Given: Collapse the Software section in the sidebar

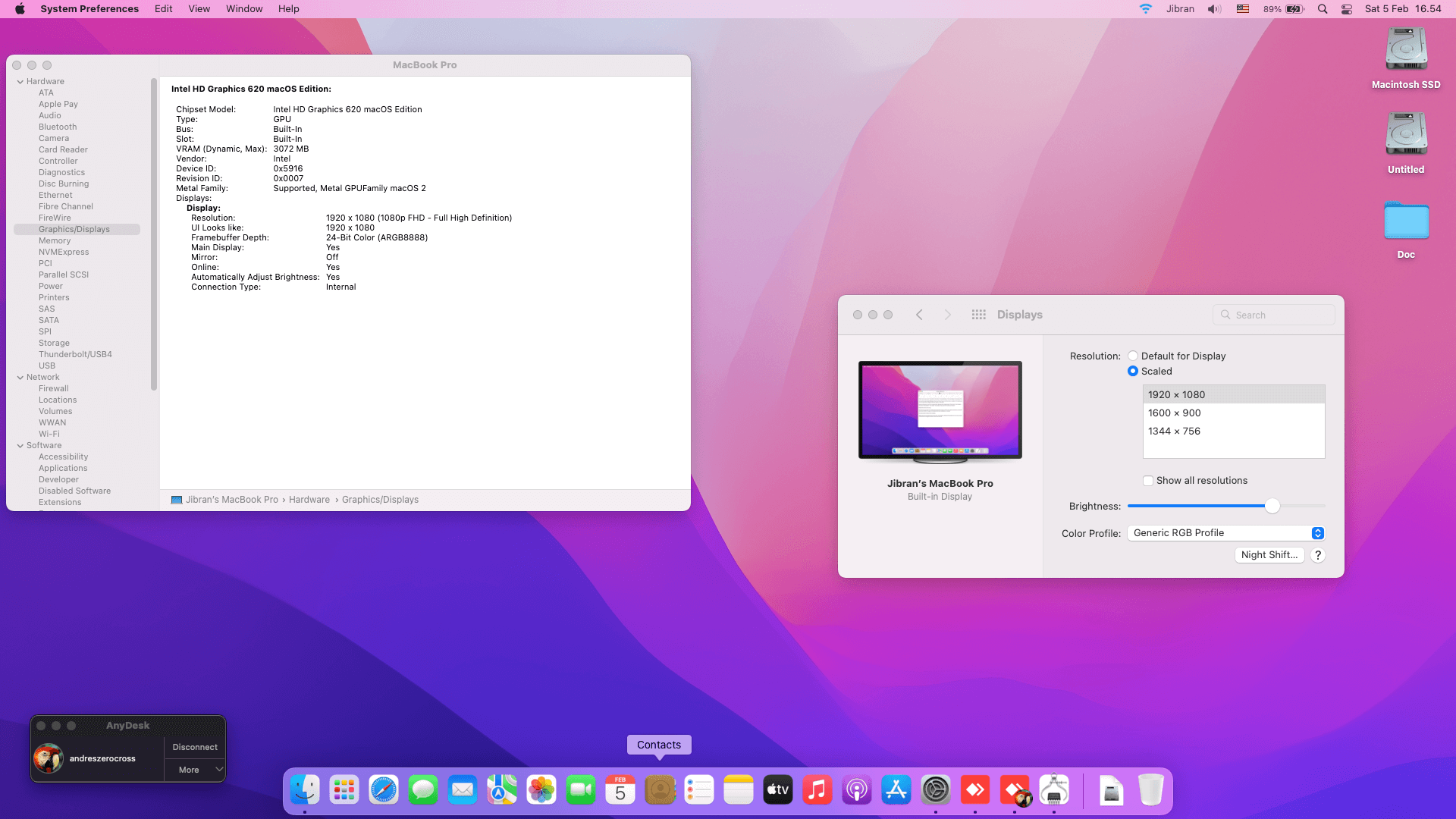Looking at the screenshot, I should coord(20,445).
